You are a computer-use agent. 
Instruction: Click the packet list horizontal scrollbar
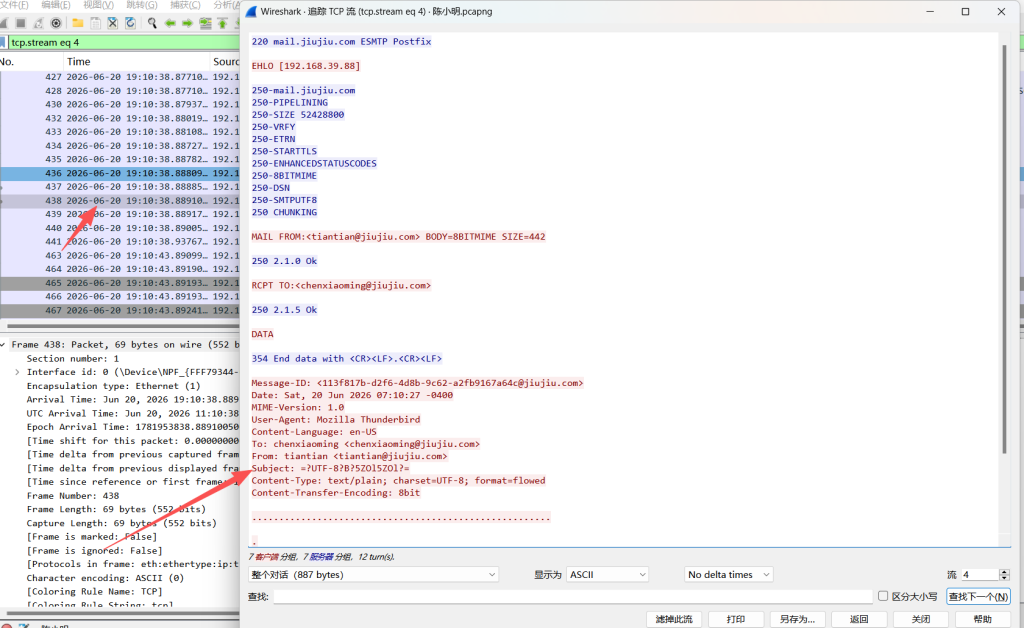(x=123, y=326)
